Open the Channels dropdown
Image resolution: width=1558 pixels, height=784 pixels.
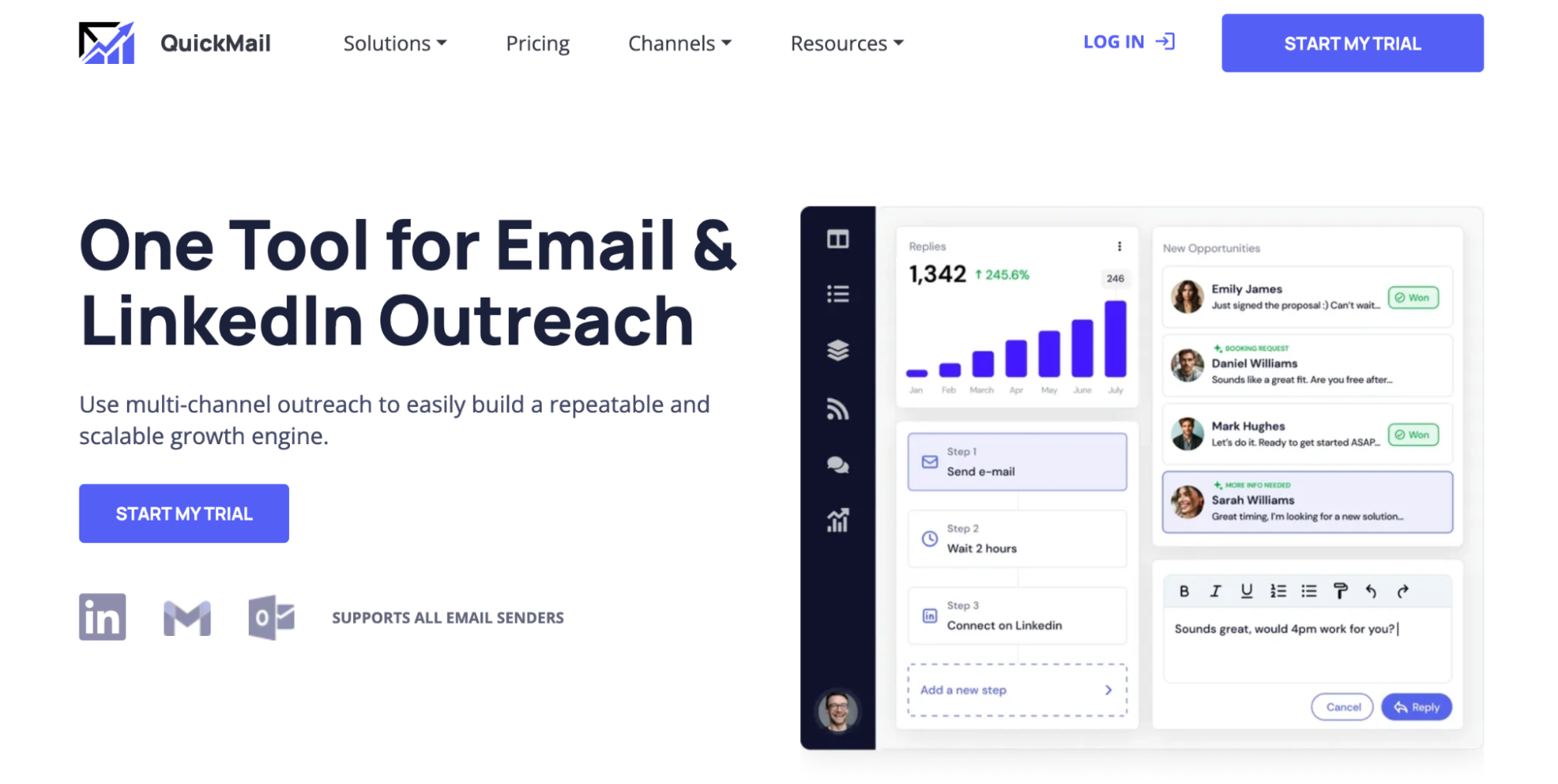[679, 44]
